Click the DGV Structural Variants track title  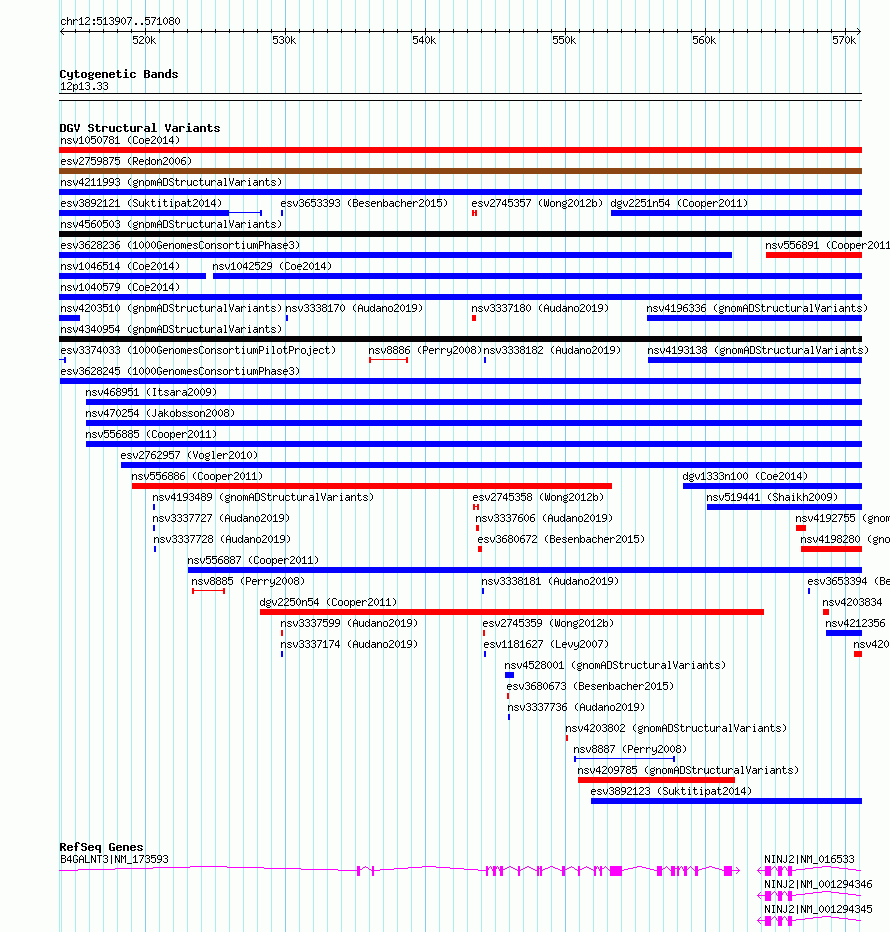[140, 128]
